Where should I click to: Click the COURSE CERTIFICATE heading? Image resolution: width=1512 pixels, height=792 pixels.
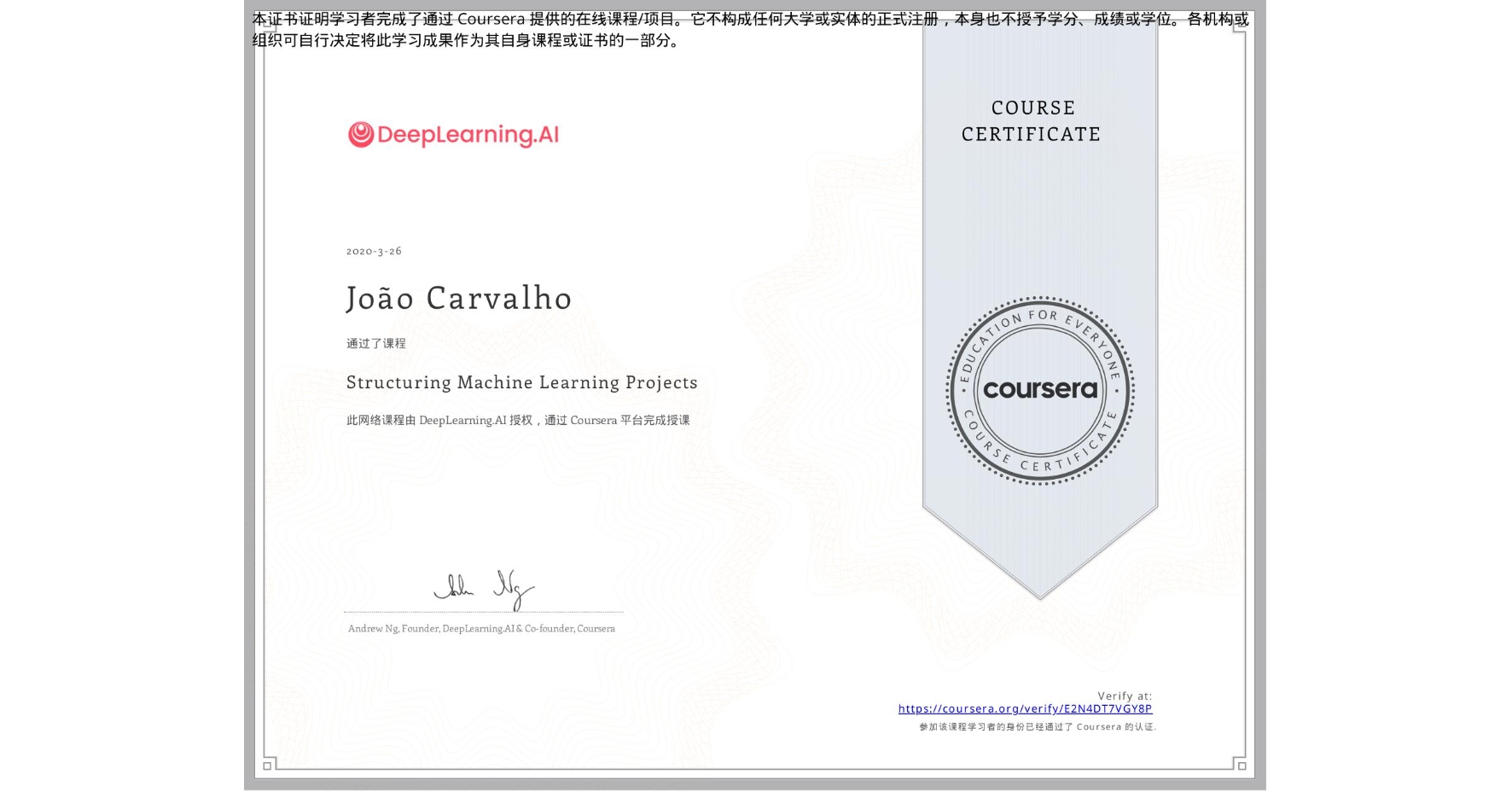click(x=1032, y=120)
